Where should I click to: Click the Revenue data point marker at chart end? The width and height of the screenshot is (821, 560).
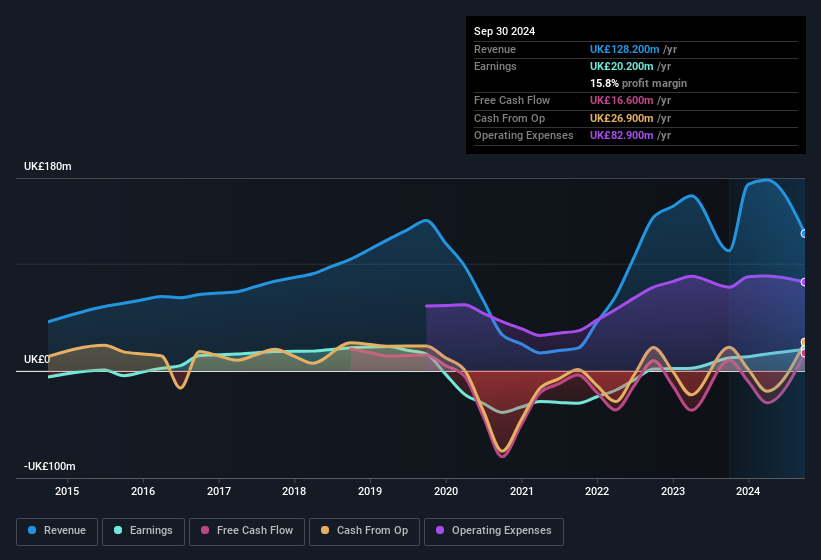804,233
